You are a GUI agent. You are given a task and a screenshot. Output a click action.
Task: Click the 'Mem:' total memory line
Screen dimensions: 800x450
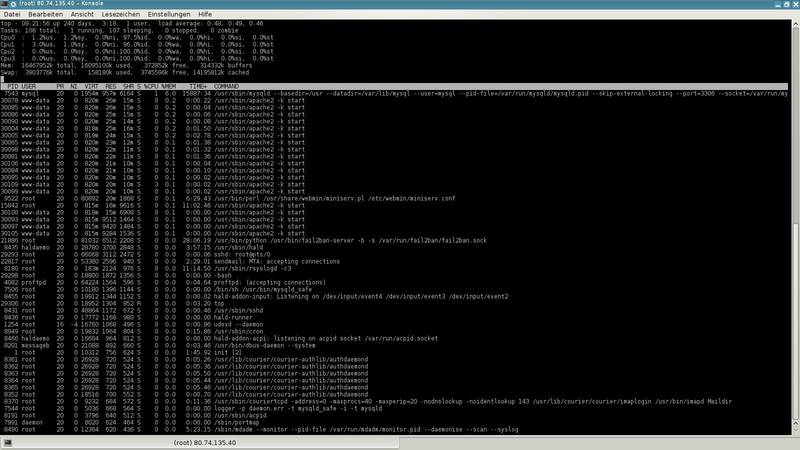tap(127, 66)
